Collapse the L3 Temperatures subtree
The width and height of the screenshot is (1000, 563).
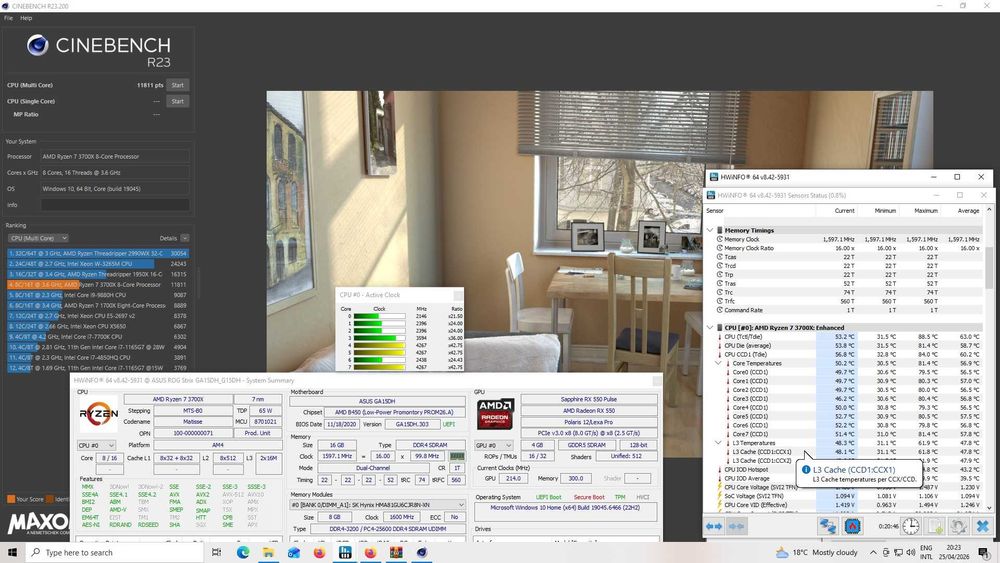click(718, 442)
